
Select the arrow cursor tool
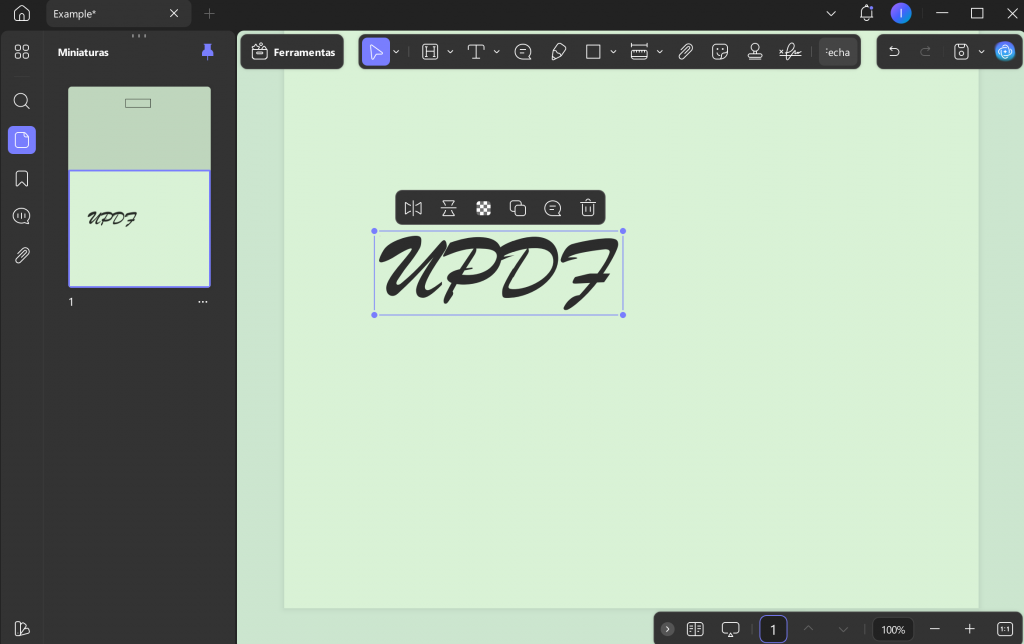click(x=376, y=52)
